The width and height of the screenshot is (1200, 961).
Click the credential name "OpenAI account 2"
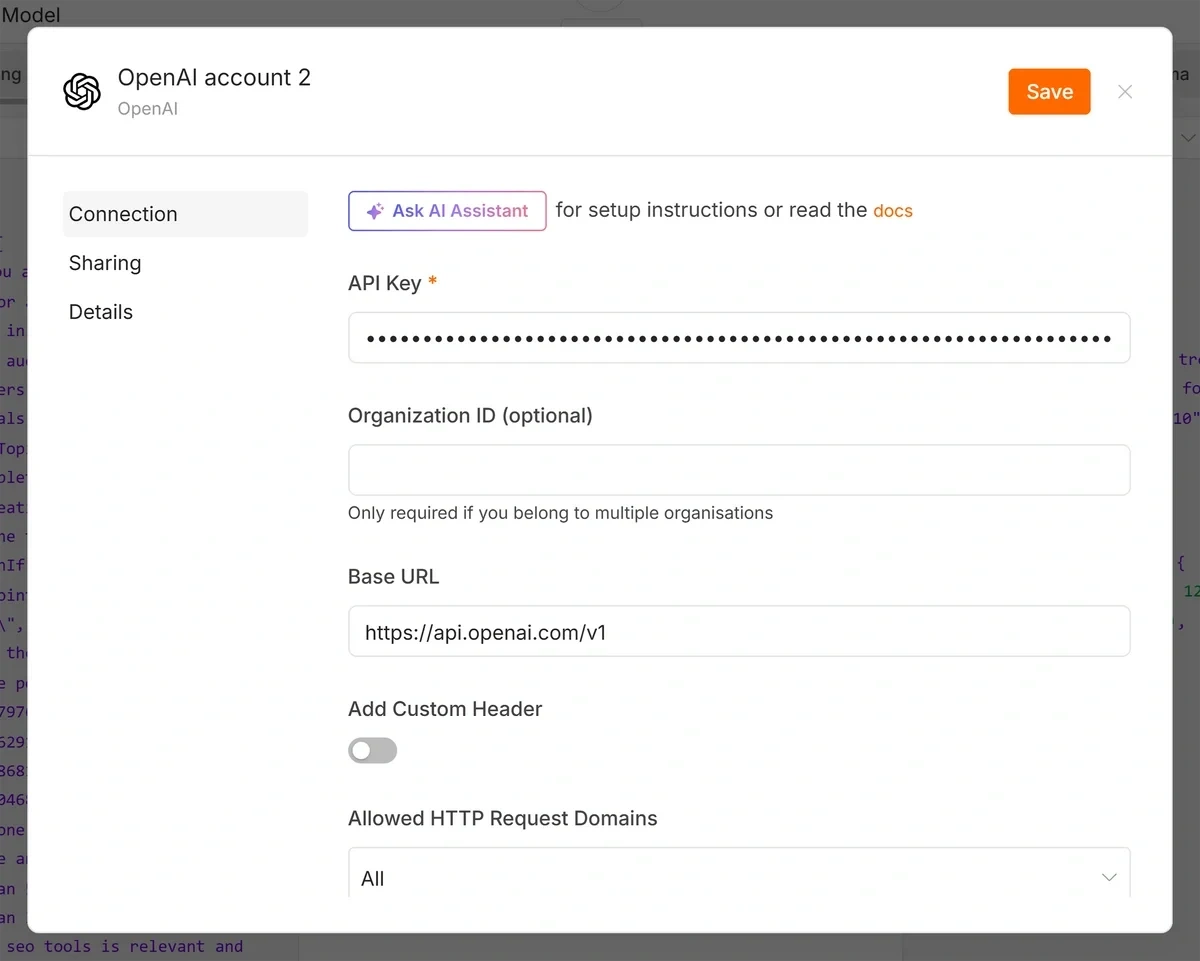[214, 77]
